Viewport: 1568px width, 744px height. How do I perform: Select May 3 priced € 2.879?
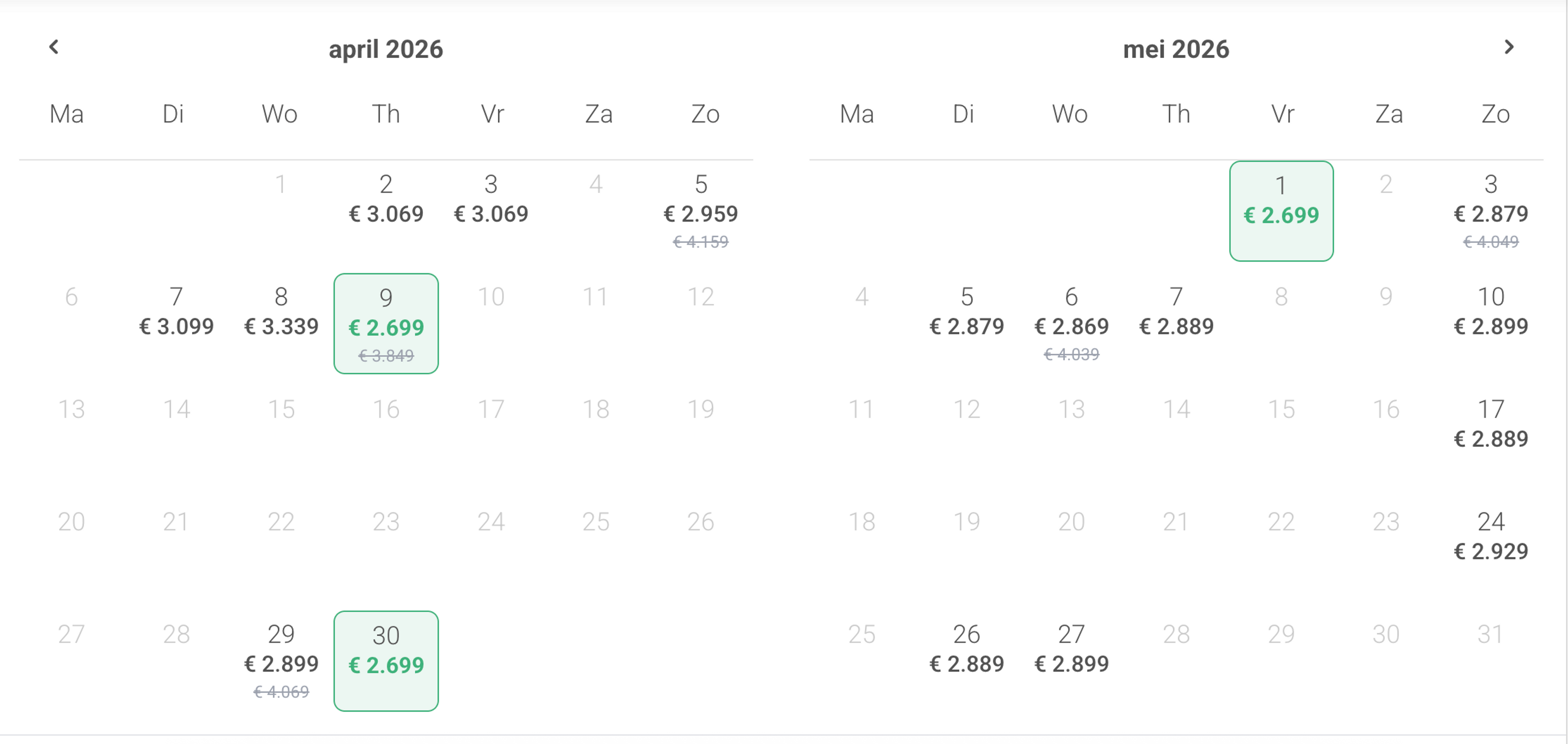1491,207
